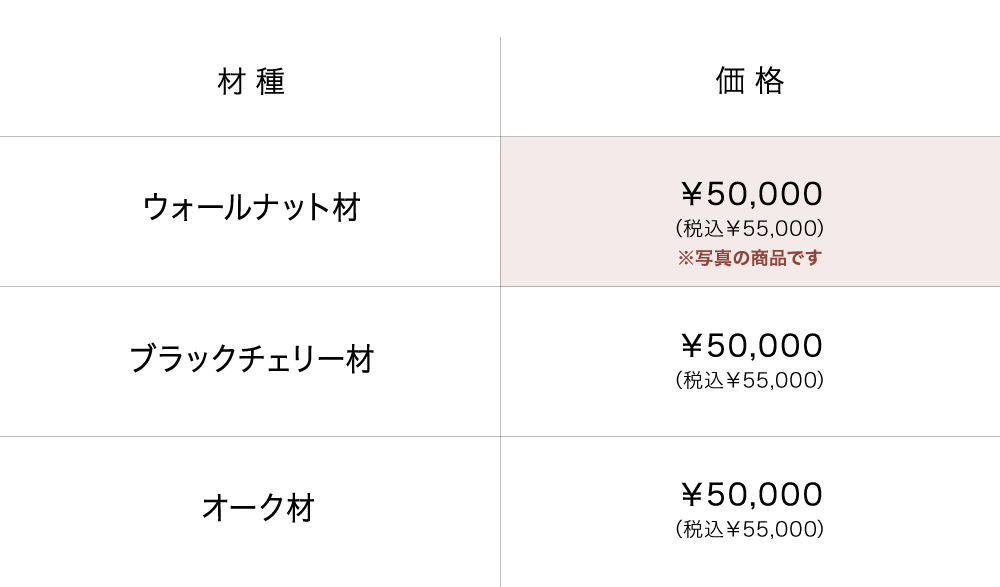This screenshot has height=587, width=1000.
Task: Click walnut's (税込¥55,000) tax-included text
Action: pyautogui.click(x=750, y=229)
